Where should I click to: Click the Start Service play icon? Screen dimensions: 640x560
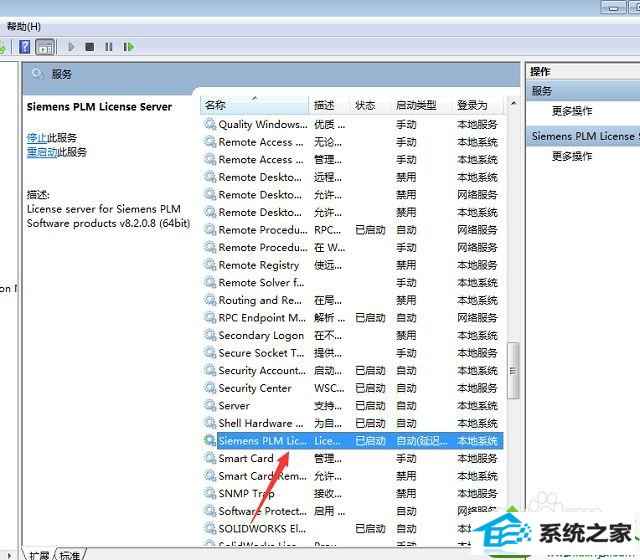click(71, 47)
